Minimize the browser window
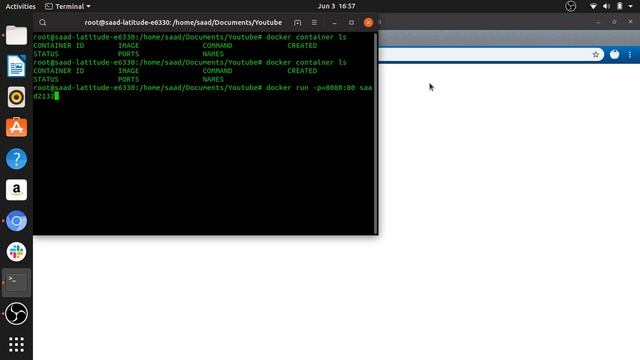 [598, 22]
